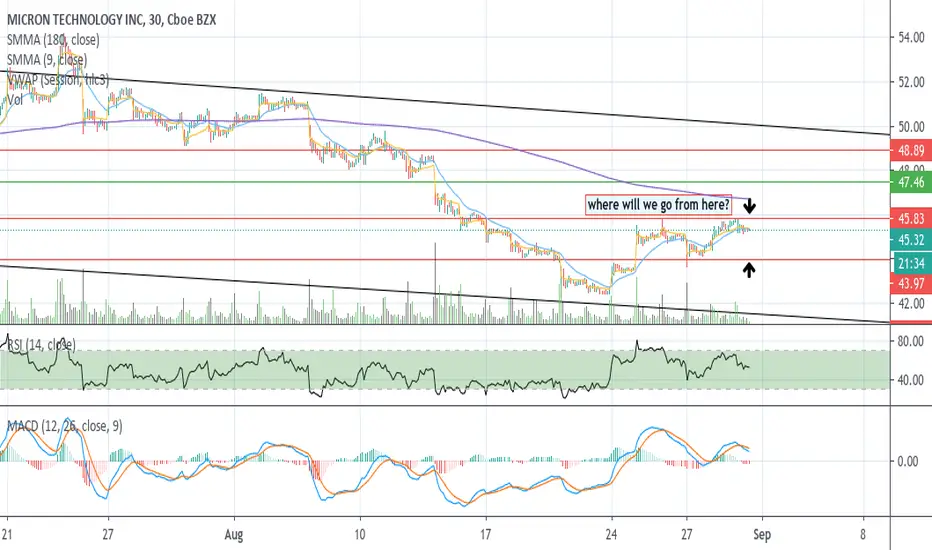Click the Vol indicator label
932x550 pixels.
click(x=15, y=99)
